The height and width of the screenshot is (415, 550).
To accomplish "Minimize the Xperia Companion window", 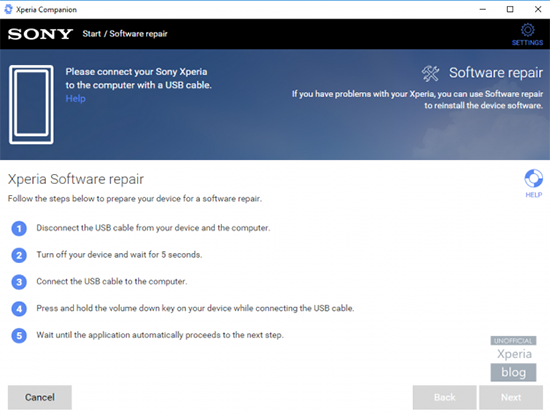I will (483, 9).
